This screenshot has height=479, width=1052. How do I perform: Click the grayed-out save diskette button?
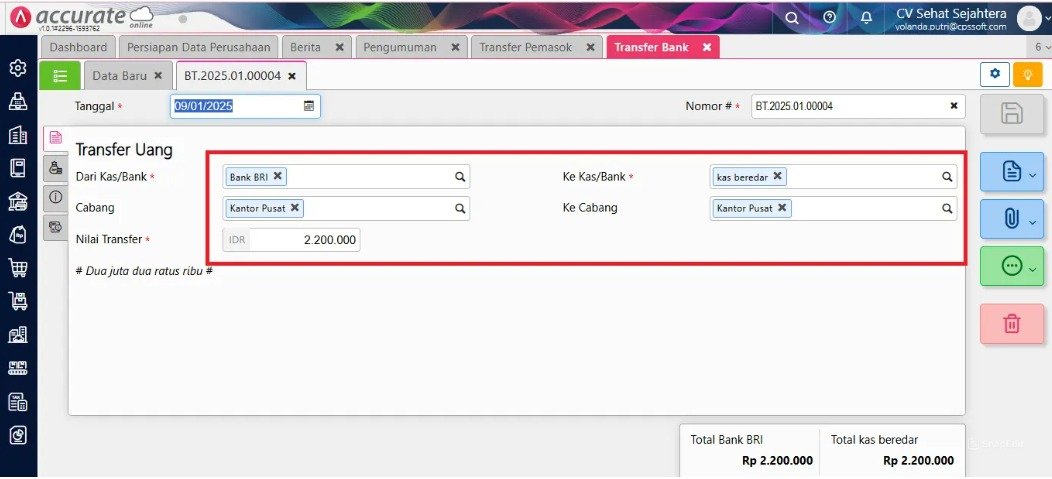click(x=1011, y=114)
